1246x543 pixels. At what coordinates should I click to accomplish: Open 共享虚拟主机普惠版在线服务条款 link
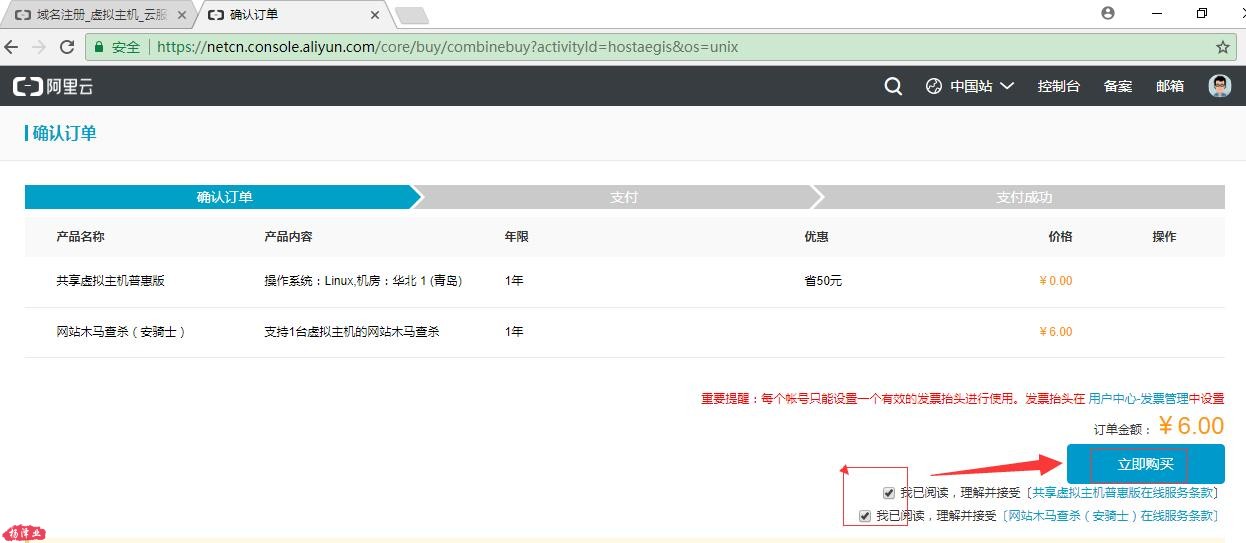1124,493
